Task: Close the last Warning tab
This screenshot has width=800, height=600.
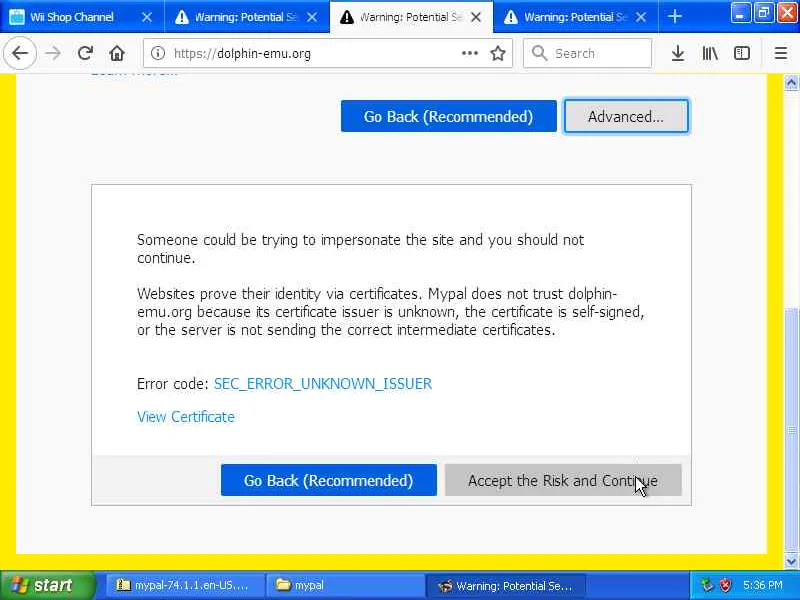Action: pos(641,17)
